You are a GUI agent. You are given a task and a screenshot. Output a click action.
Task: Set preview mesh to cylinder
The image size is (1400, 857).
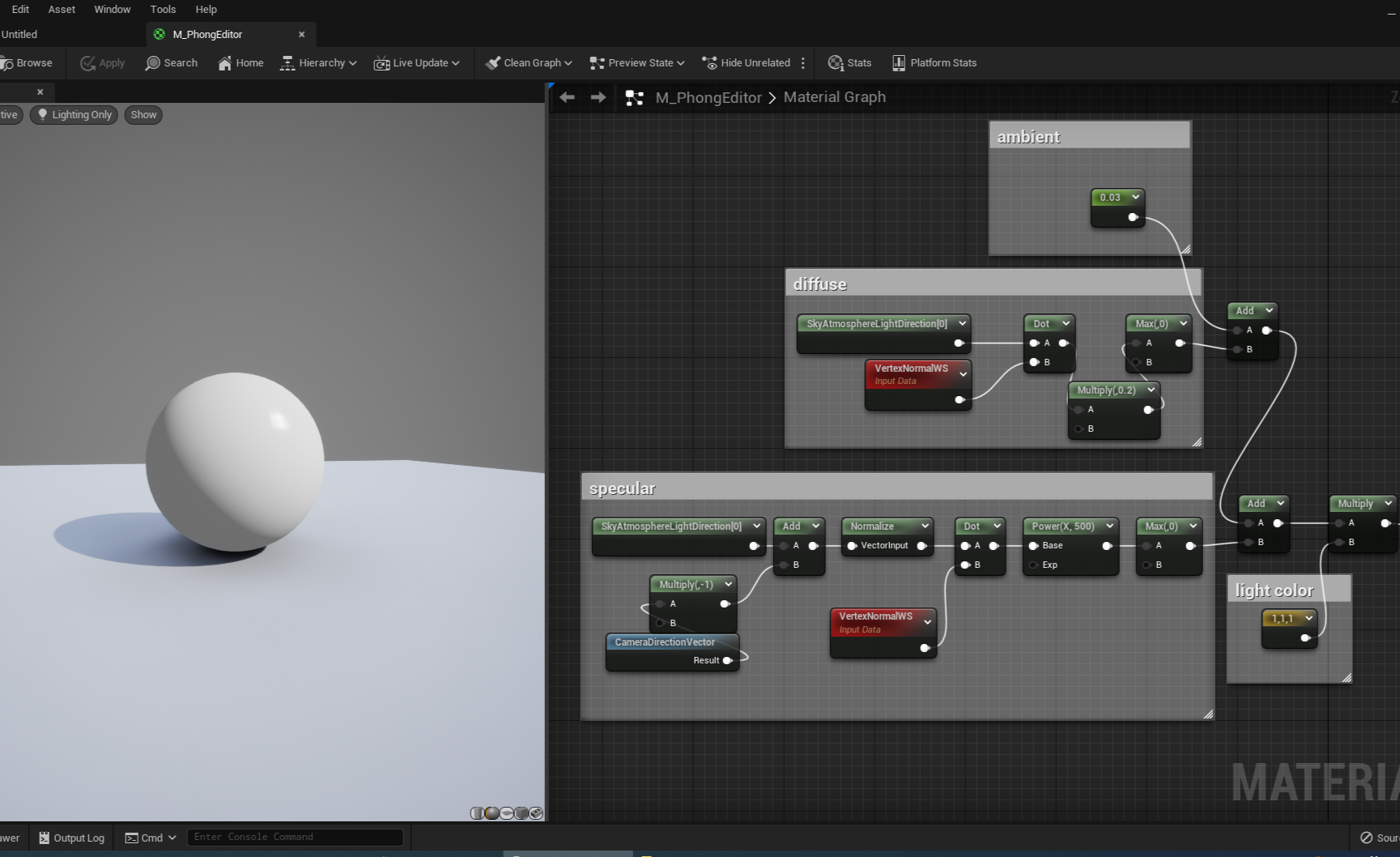click(x=476, y=812)
